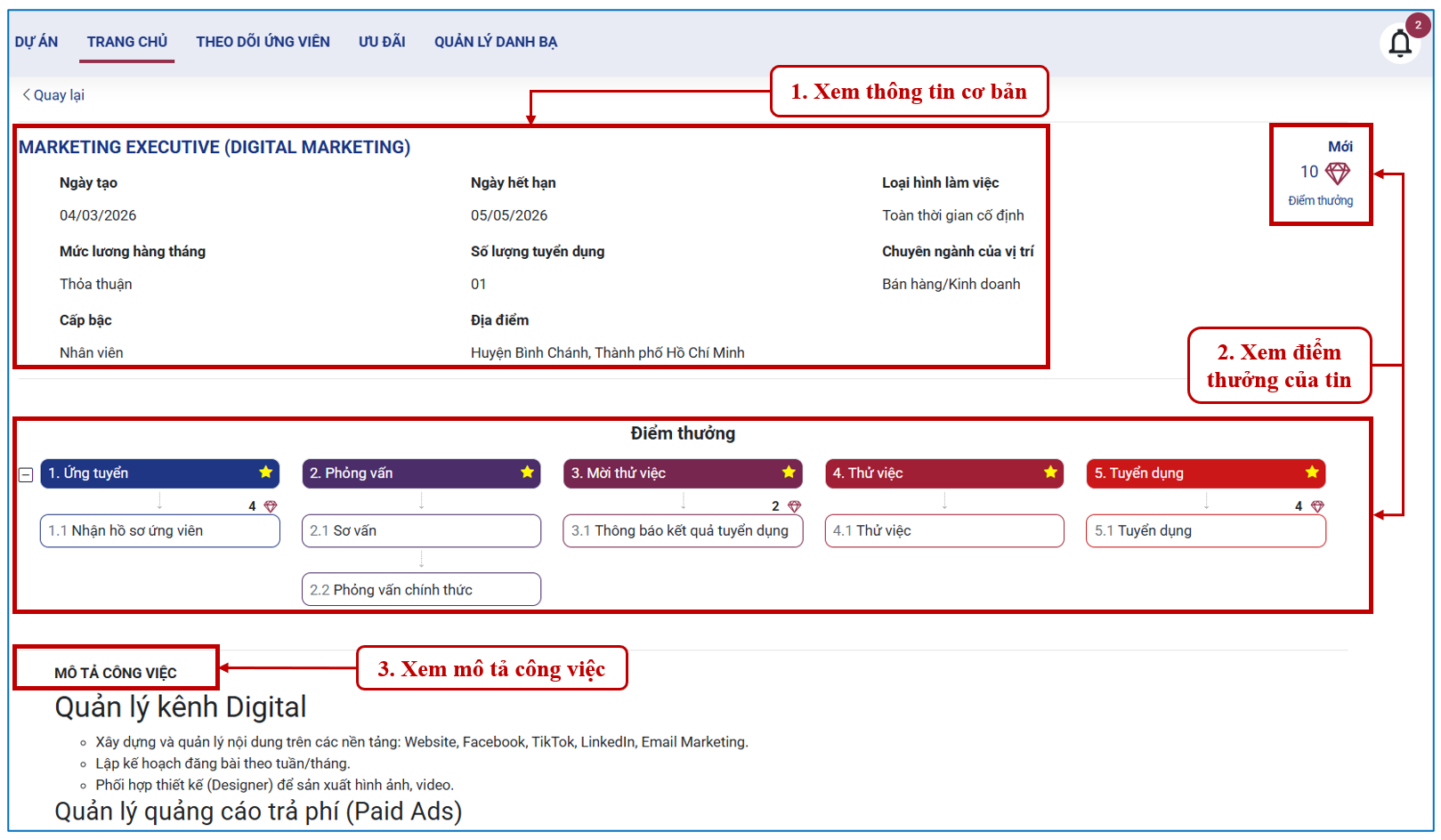The width and height of the screenshot is (1441, 840).
Task: Click diamond icon above Nhận hồ sơ ứng viên
Action: tap(271, 506)
